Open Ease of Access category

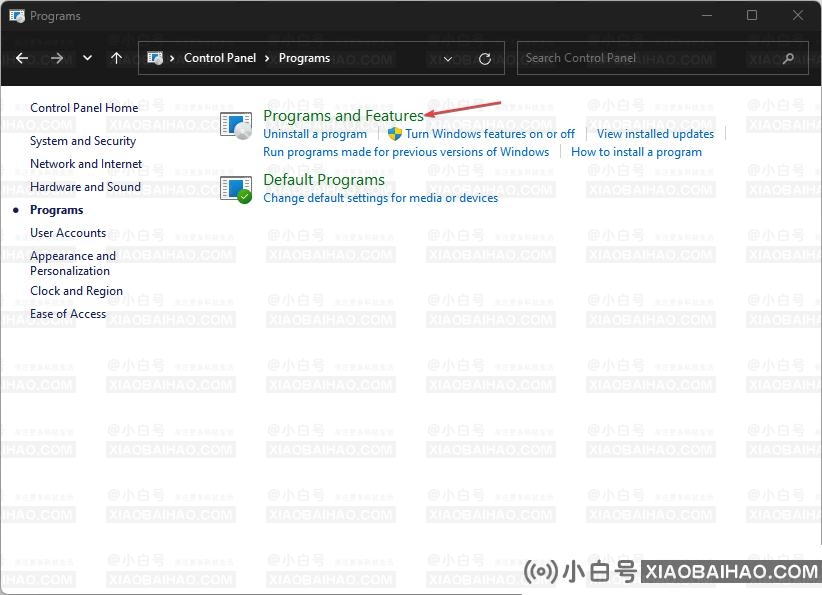click(x=68, y=314)
